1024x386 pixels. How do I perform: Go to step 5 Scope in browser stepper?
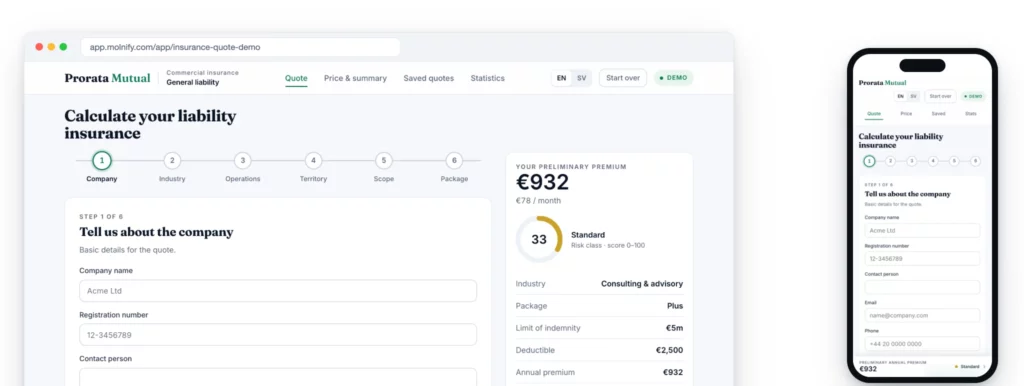383,161
